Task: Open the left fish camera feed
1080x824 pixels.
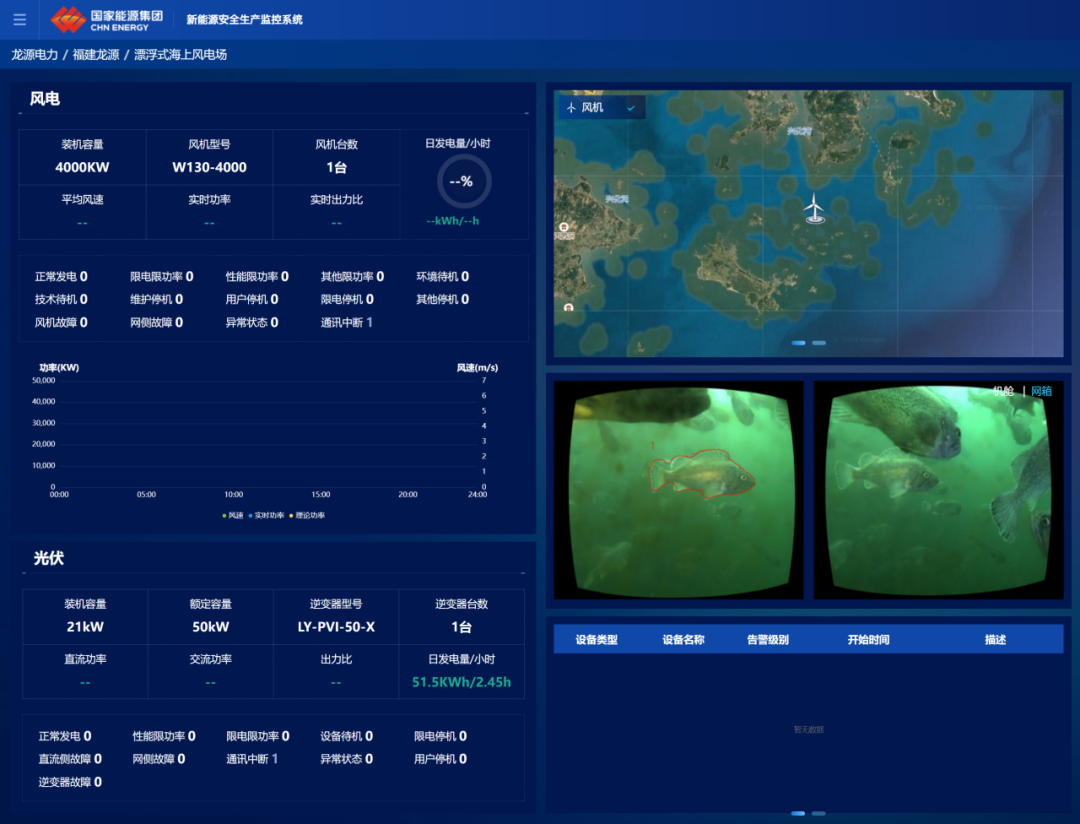Action: pyautogui.click(x=678, y=490)
